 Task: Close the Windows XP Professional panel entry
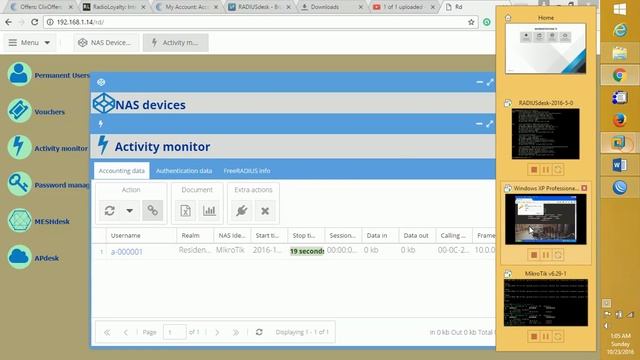(x=584, y=188)
